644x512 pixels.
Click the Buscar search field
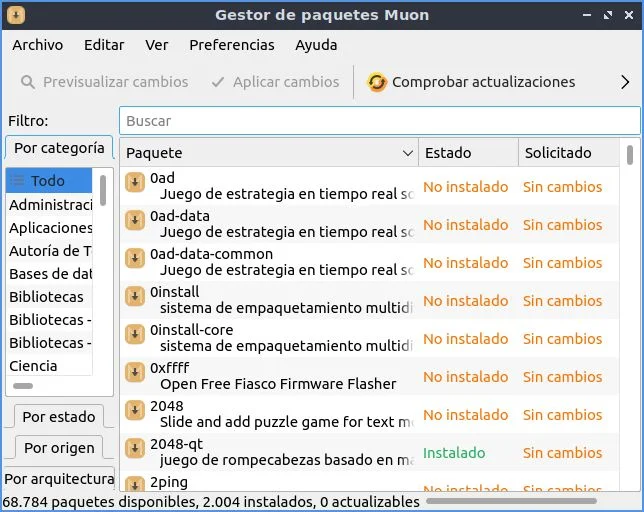(380, 121)
